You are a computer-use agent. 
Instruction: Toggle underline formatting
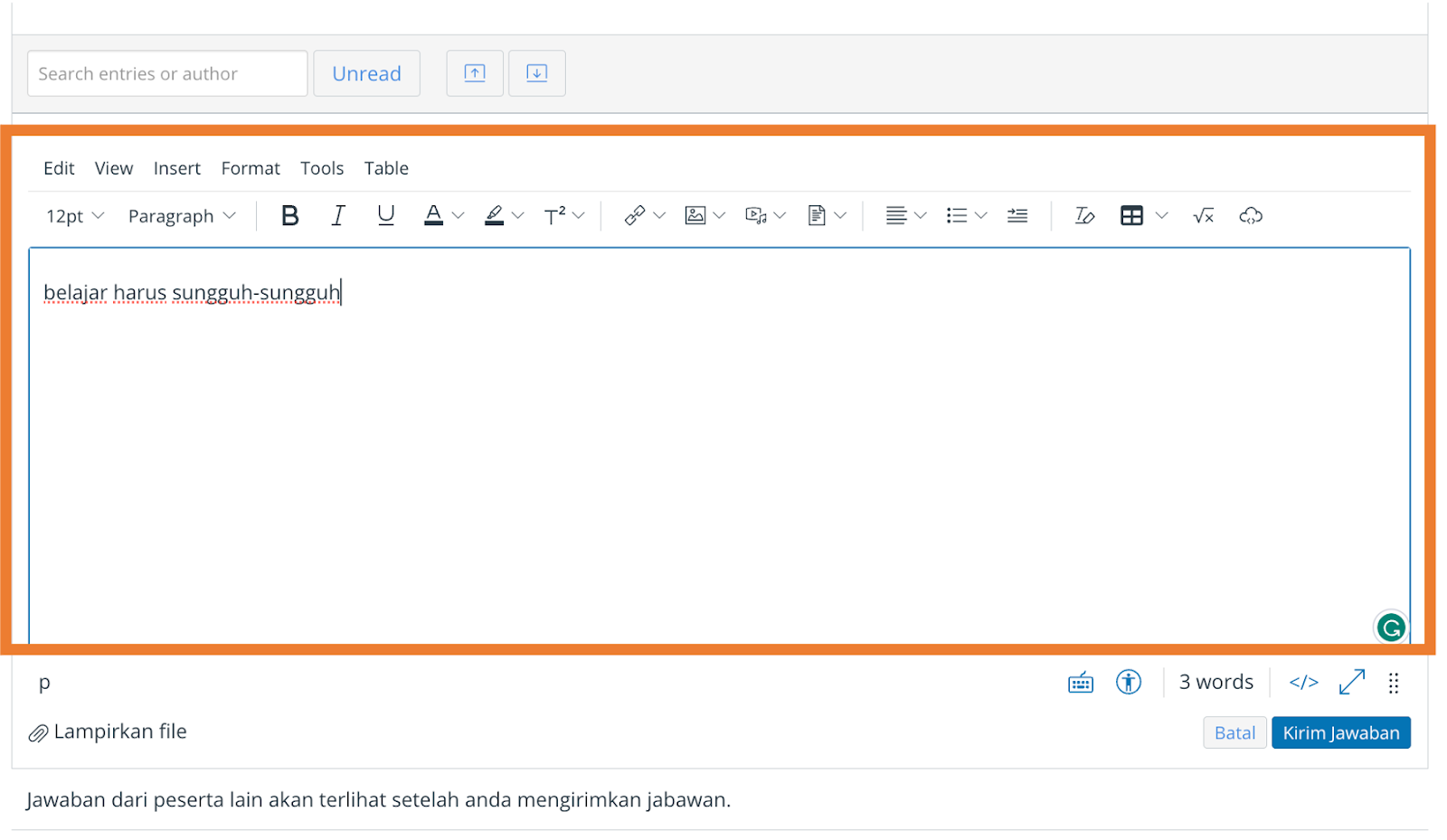(x=386, y=215)
